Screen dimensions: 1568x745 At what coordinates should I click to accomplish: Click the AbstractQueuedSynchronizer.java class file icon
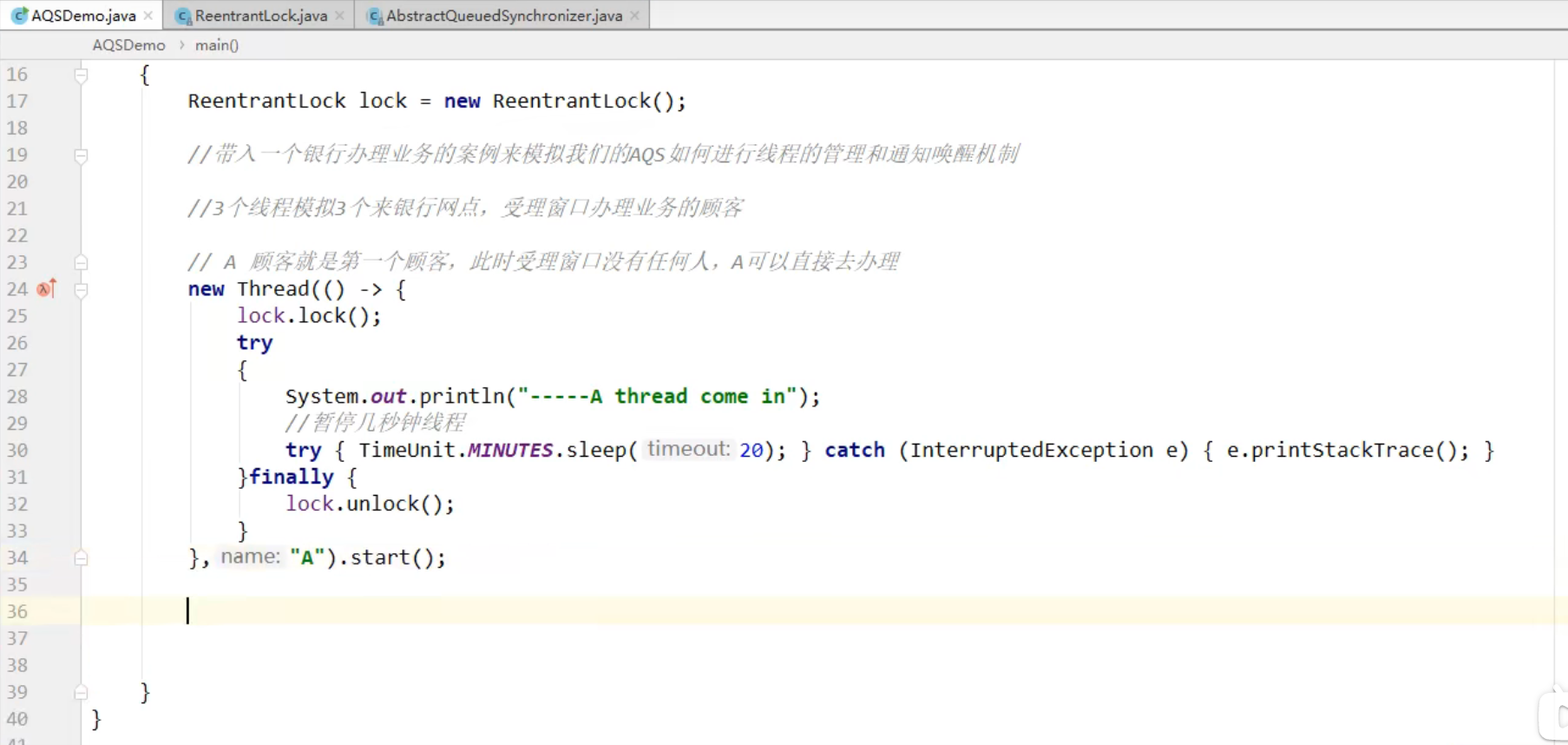pyautogui.click(x=375, y=16)
